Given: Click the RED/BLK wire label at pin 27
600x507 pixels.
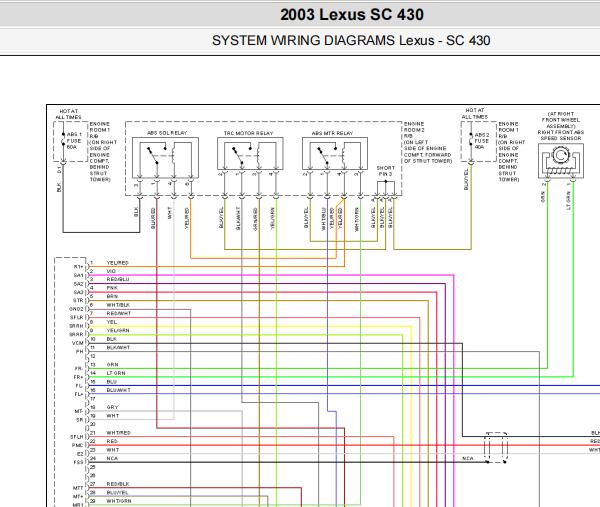Looking at the screenshot, I should tap(118, 484).
